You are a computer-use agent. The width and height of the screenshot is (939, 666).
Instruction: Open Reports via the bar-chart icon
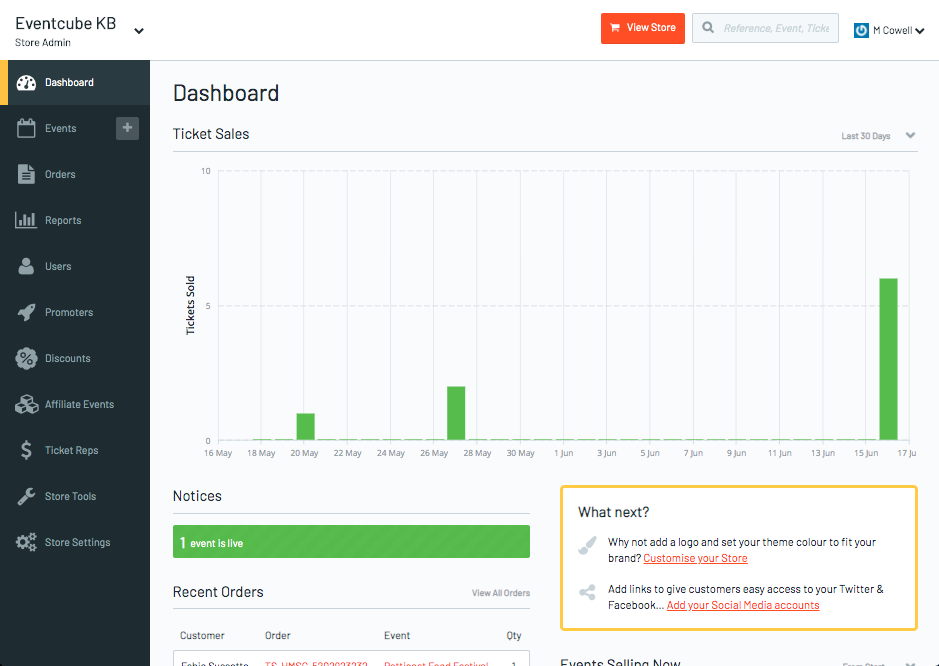(x=28, y=220)
